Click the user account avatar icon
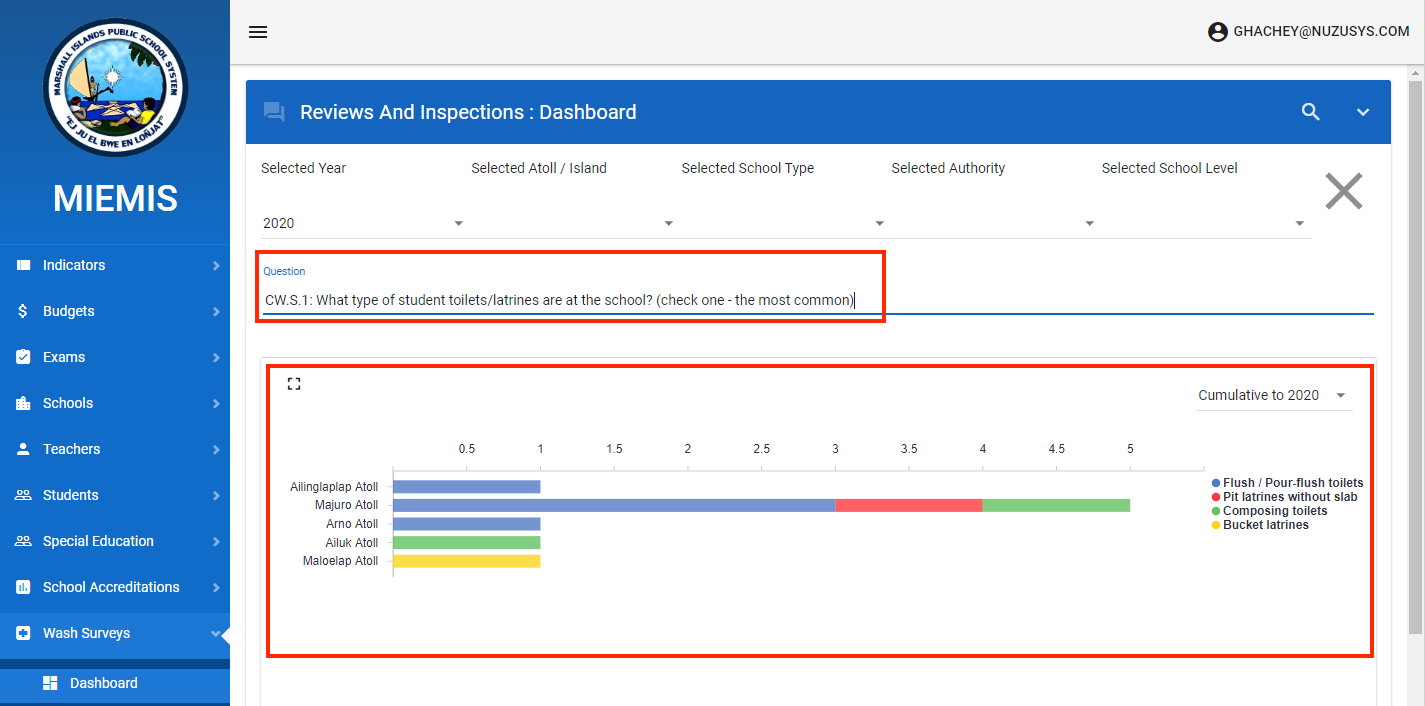This screenshot has width=1425, height=706. click(x=1217, y=32)
